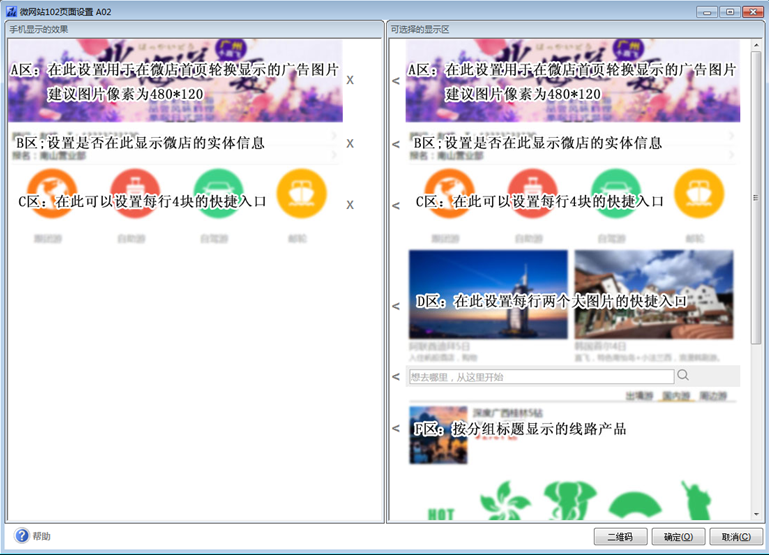Cancel with the 取消(C) button
Image resolution: width=769 pixels, height=556 pixels.
tap(736, 537)
